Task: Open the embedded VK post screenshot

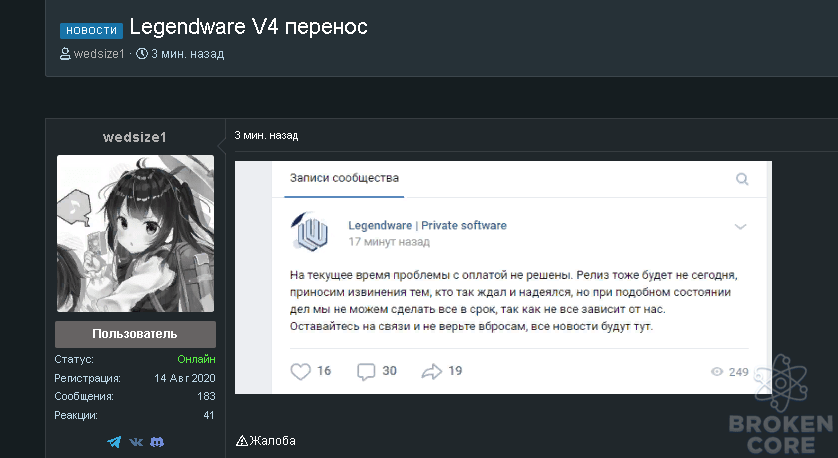Action: (503, 277)
